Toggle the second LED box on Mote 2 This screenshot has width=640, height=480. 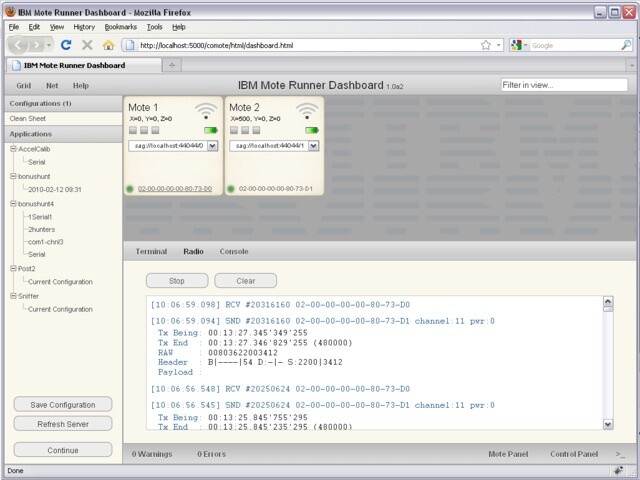[245, 130]
